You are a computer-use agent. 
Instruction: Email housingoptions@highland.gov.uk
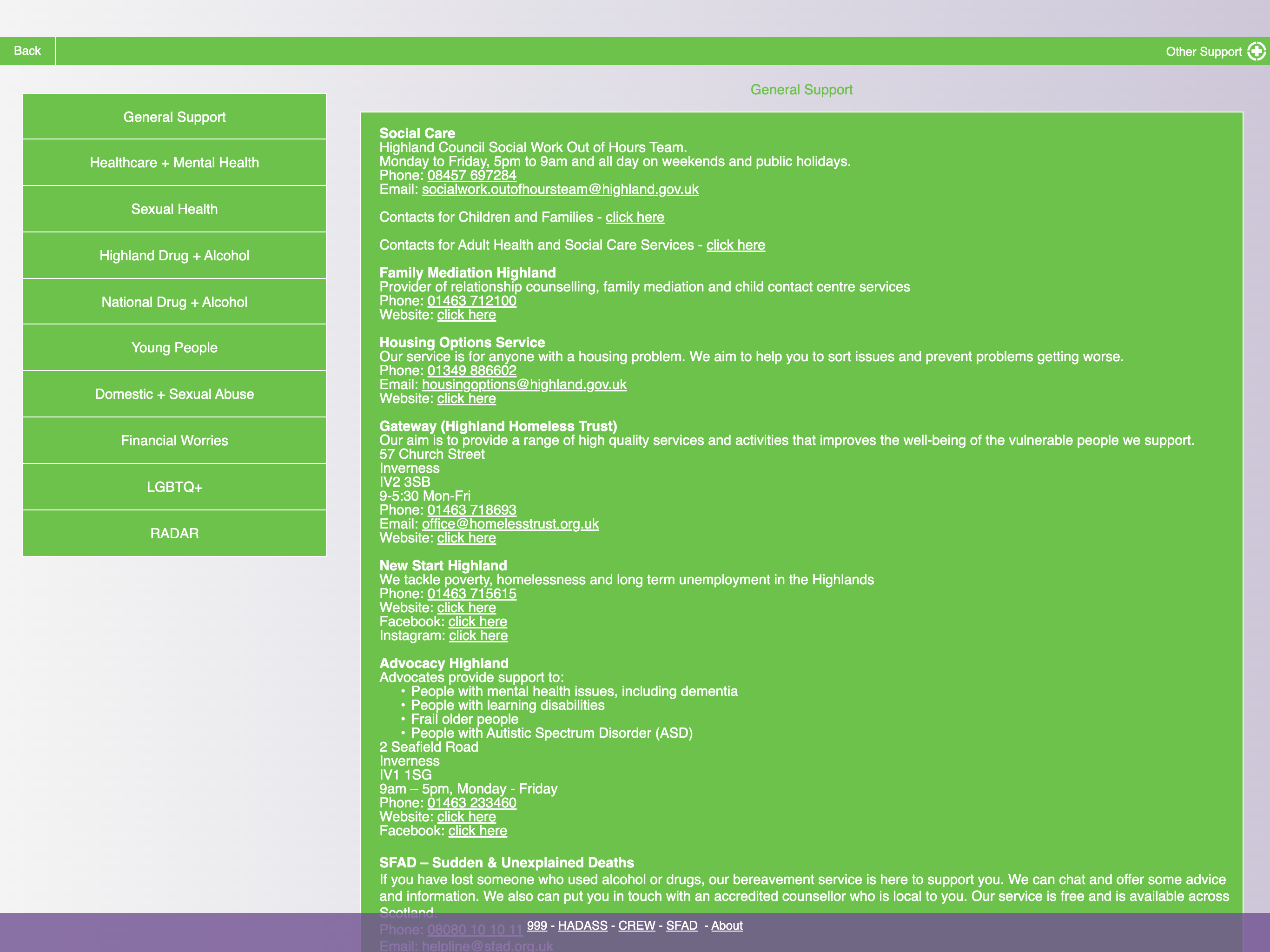tap(523, 384)
